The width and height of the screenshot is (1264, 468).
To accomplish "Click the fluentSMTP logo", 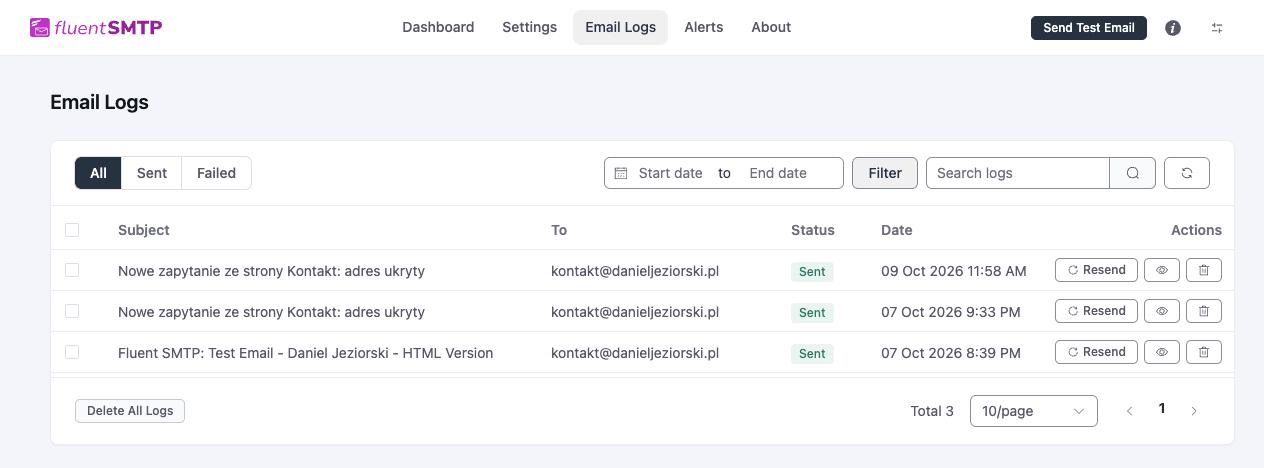I will (96, 27).
